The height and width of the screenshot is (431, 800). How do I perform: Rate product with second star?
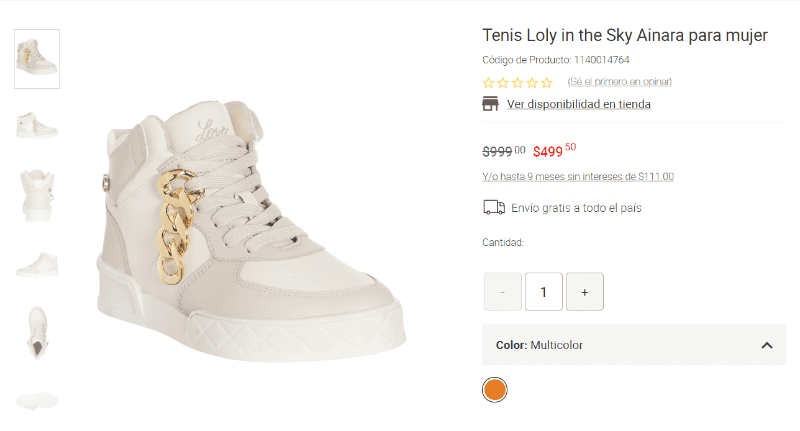(503, 83)
